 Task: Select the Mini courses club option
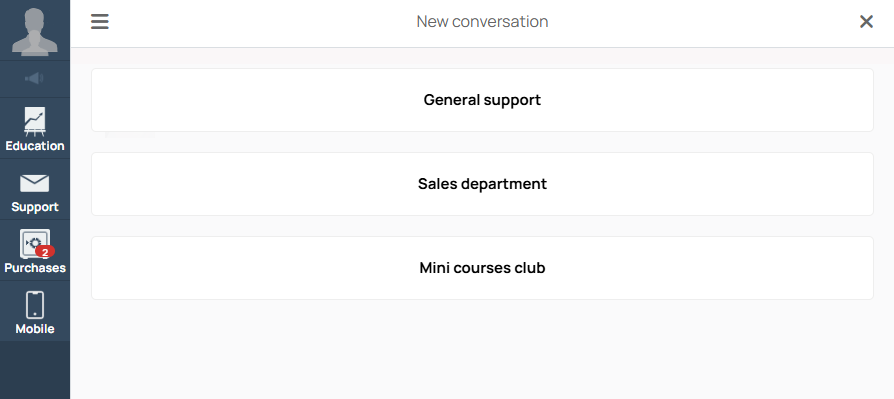pyautogui.click(x=482, y=268)
